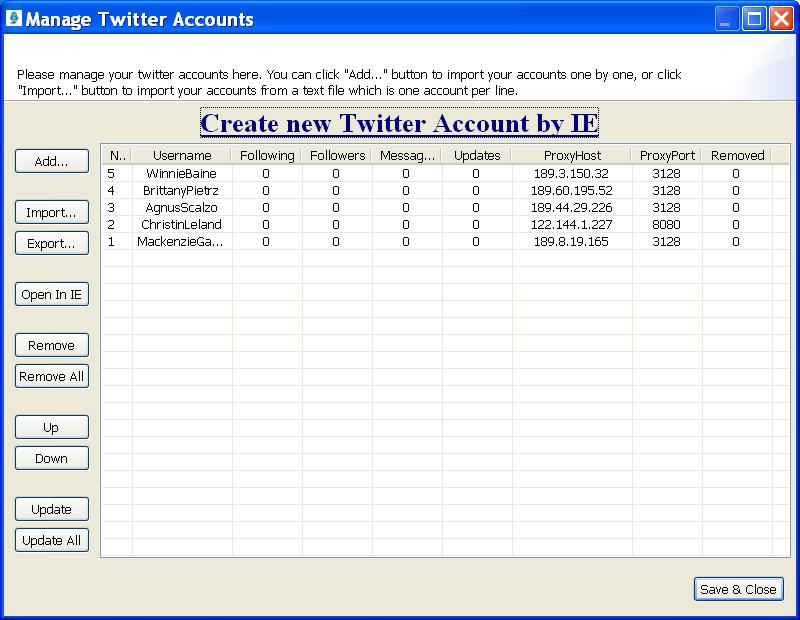Click proxy host 189.8.19.165

(571, 241)
